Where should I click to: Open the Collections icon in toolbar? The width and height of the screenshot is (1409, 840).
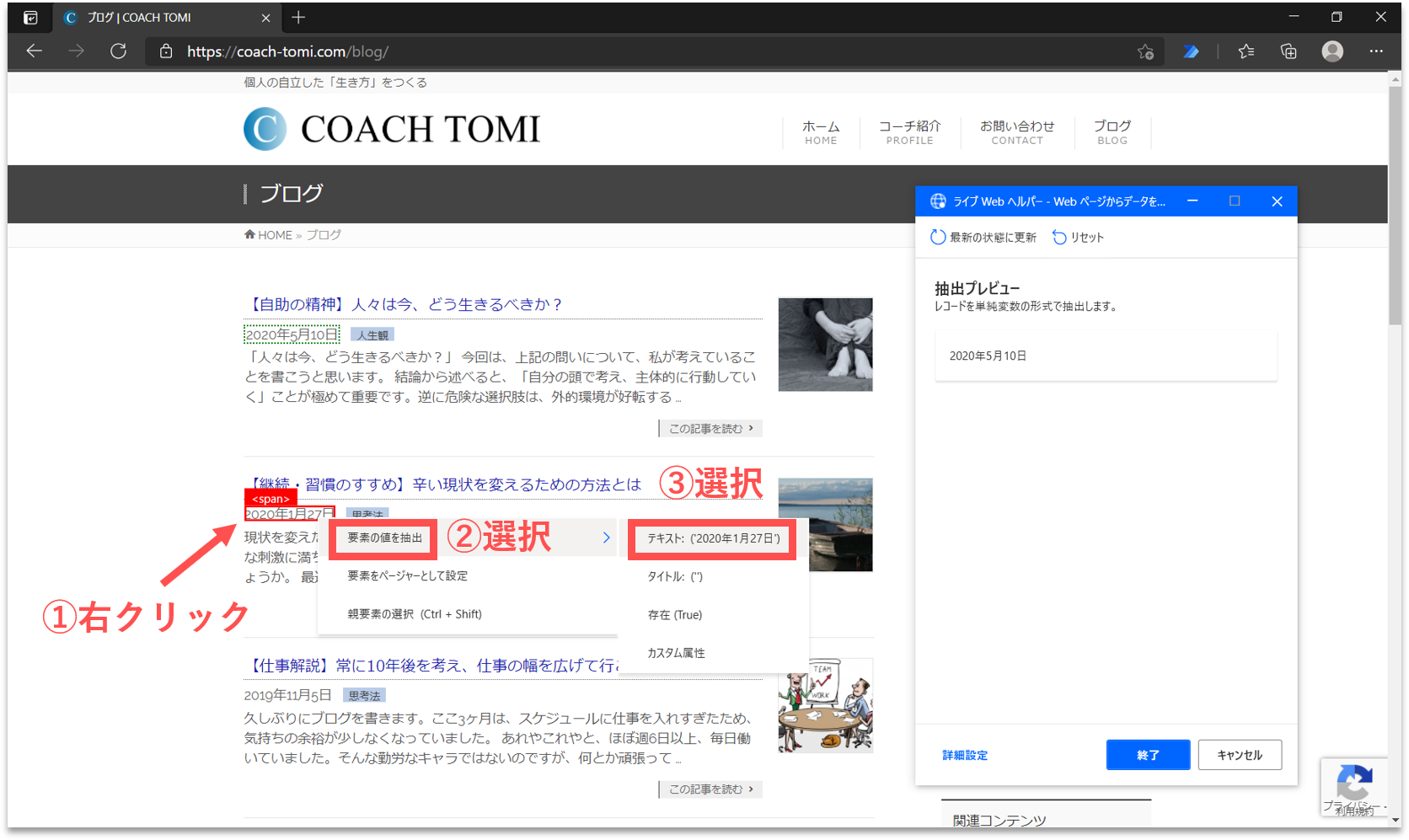coord(1288,51)
